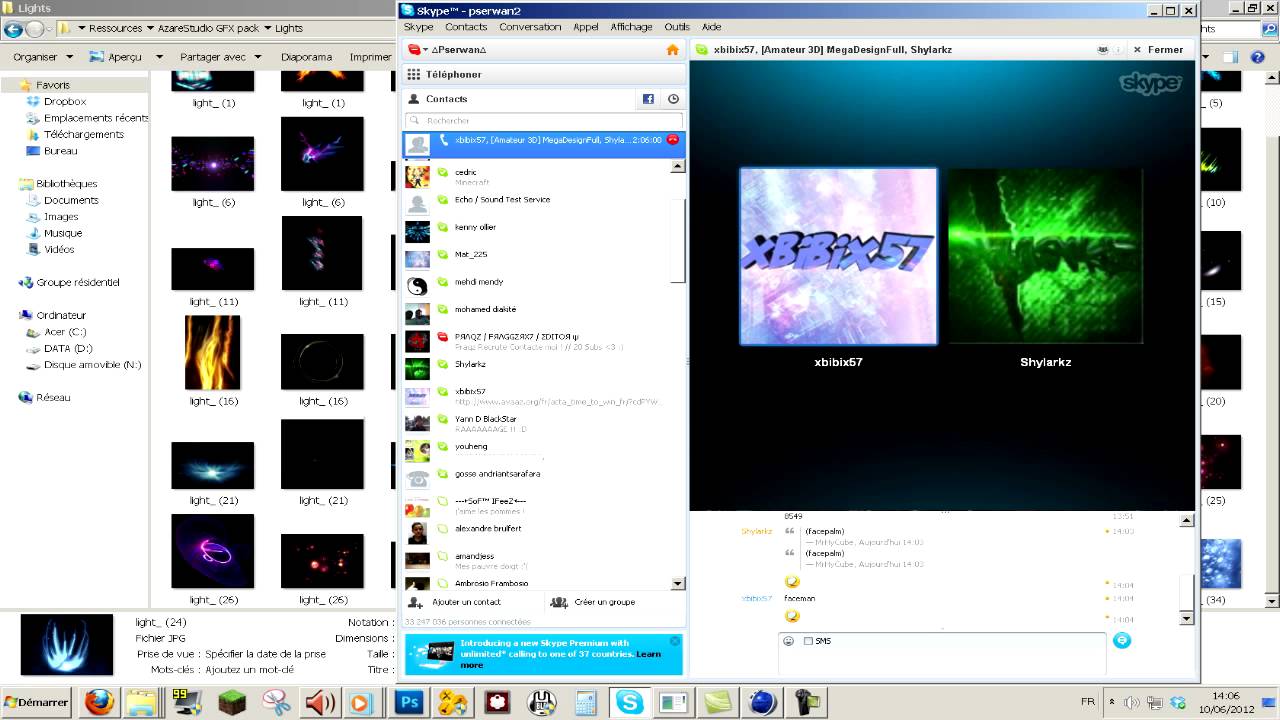
Task: Open Minecraft grass block taskbar icon
Action: (233, 702)
